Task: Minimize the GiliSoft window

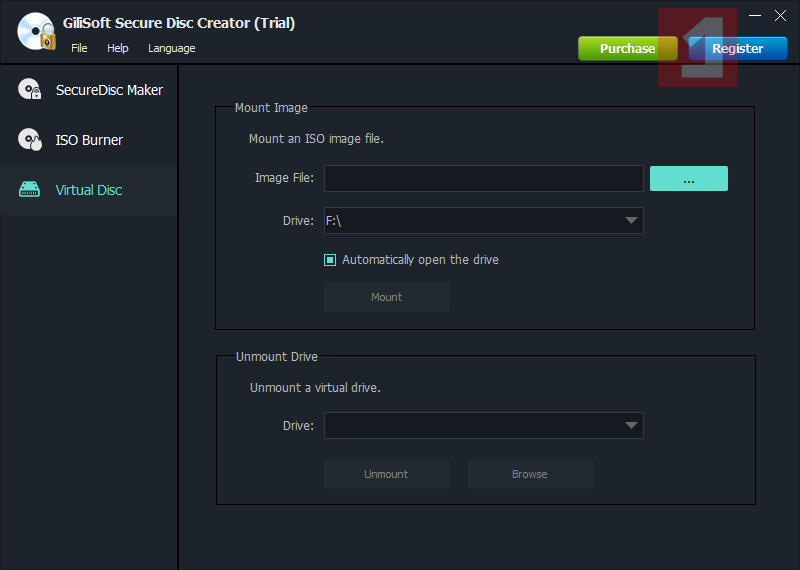Action: (755, 15)
